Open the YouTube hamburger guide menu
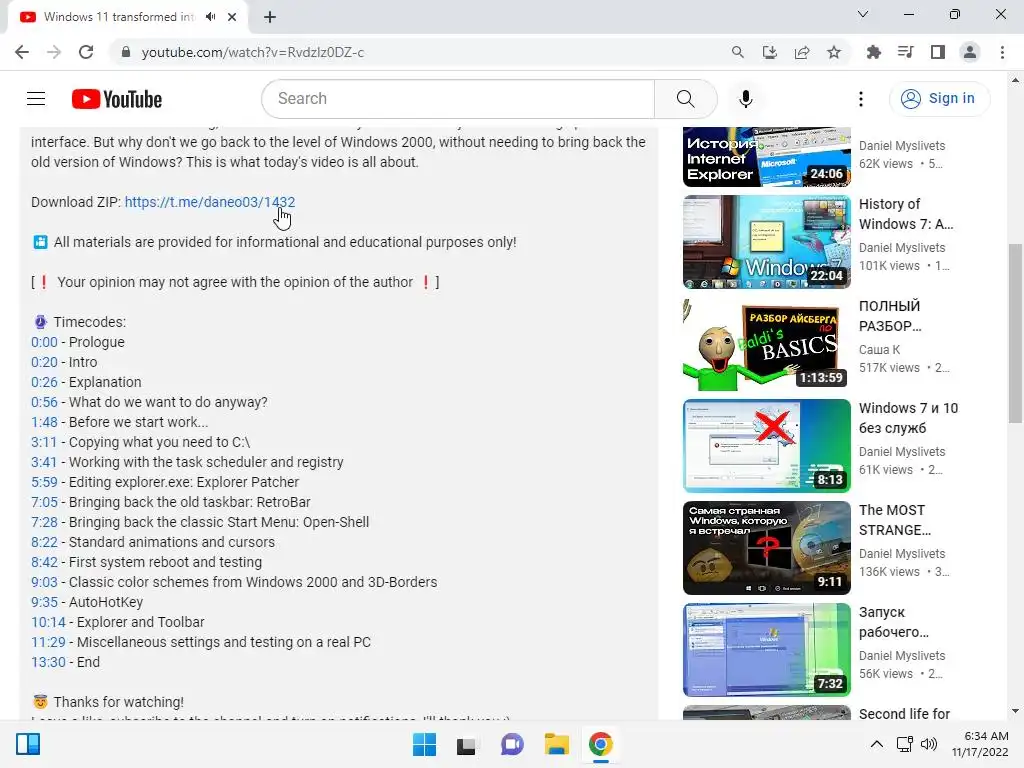 click(36, 99)
